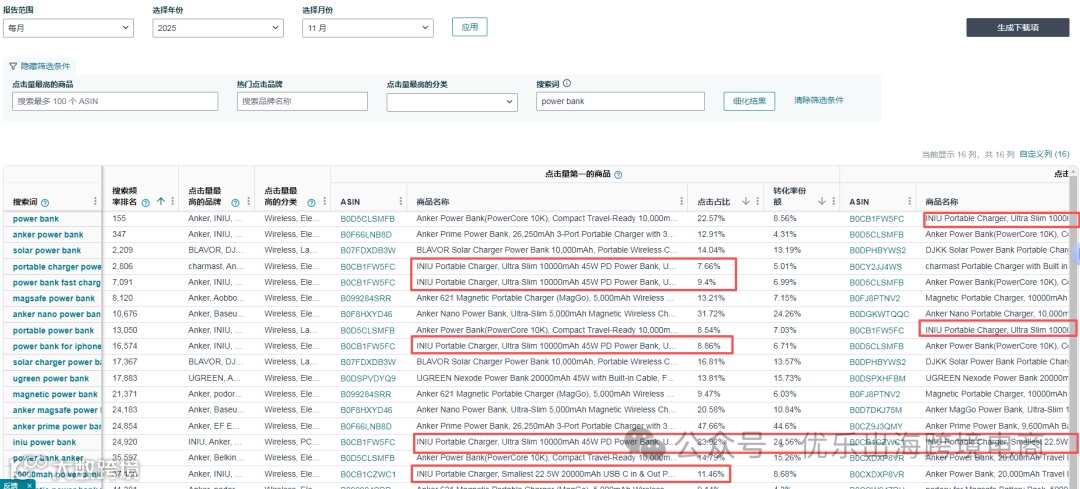Open ASIN B0DSPVDYQ9 link
Image resolution: width=1080 pixels, height=489 pixels.
tap(368, 379)
